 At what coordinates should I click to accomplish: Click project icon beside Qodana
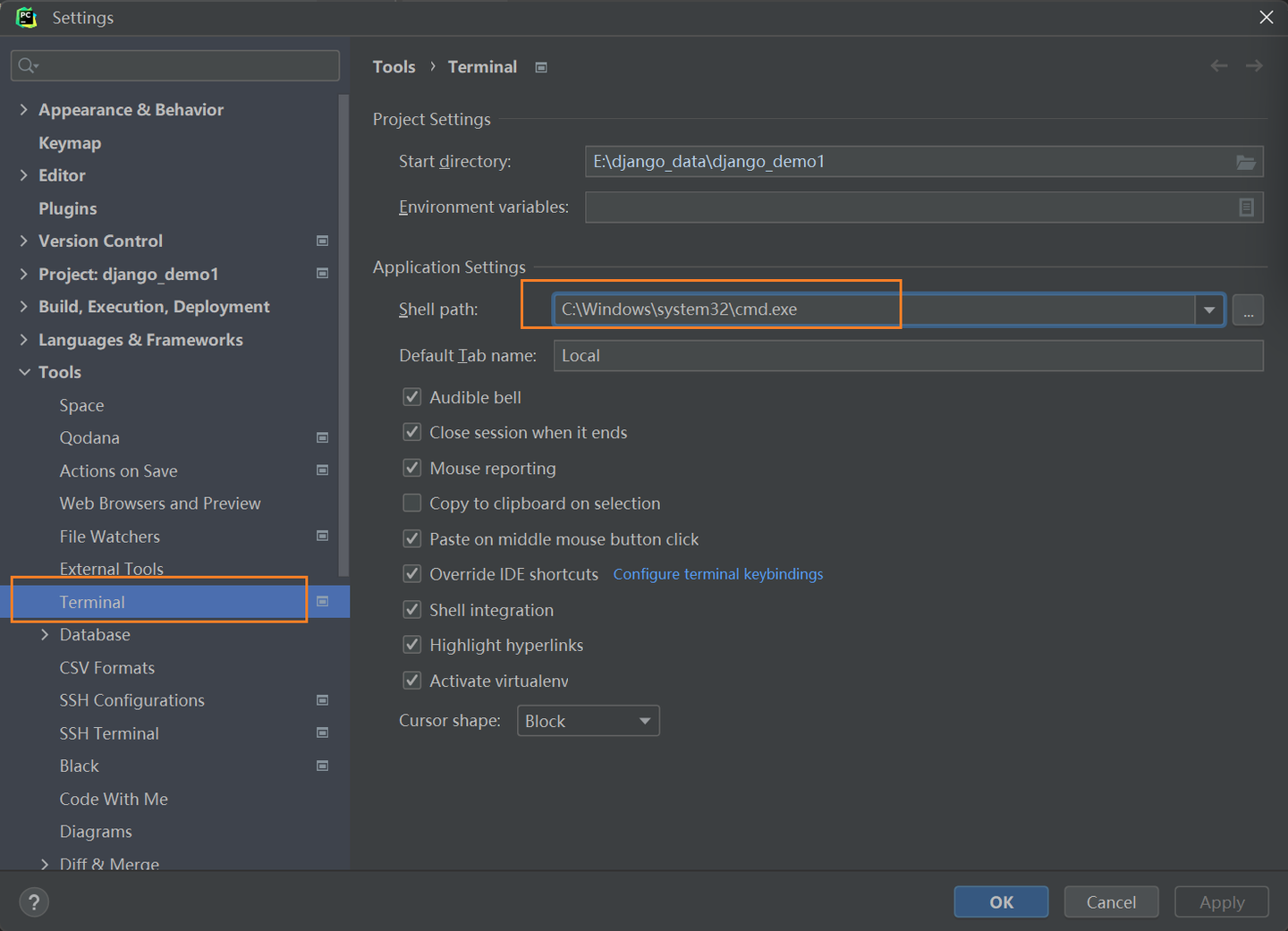coord(323,437)
